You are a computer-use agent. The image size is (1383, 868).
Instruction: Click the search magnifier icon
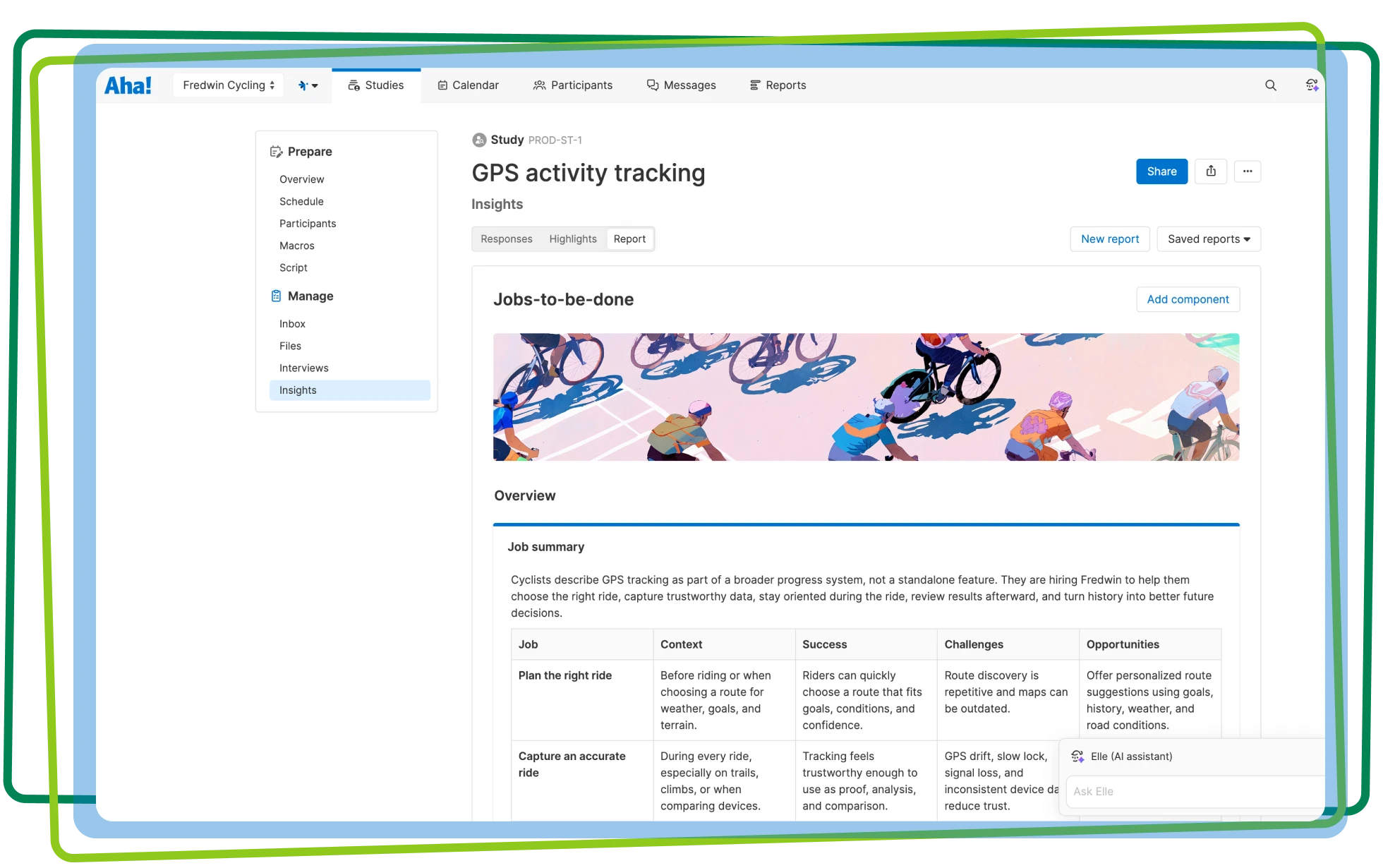click(1271, 85)
